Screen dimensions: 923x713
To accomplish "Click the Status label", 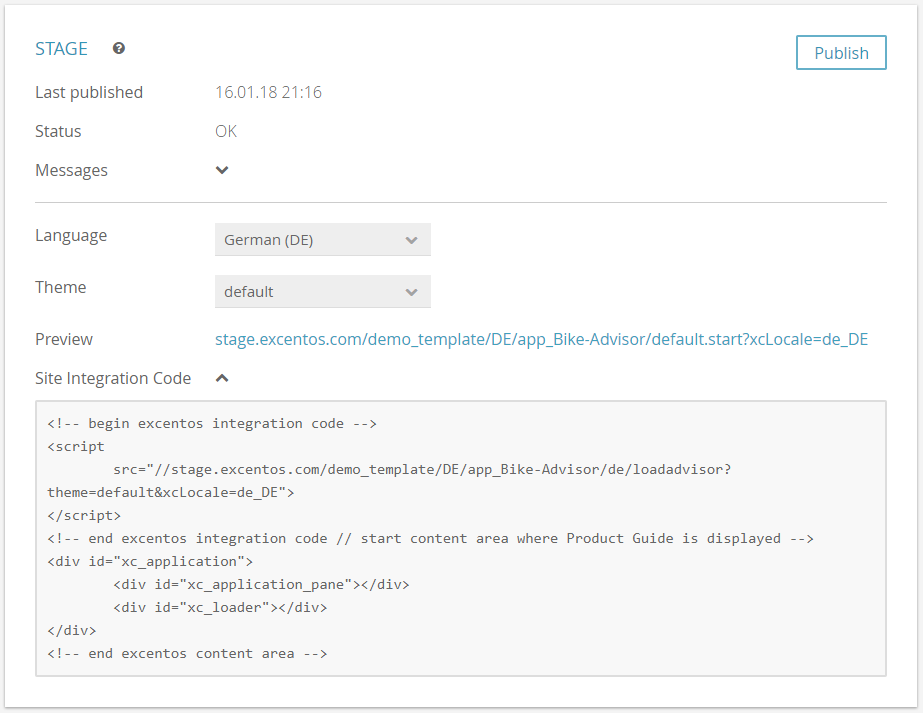I will 58,131.
